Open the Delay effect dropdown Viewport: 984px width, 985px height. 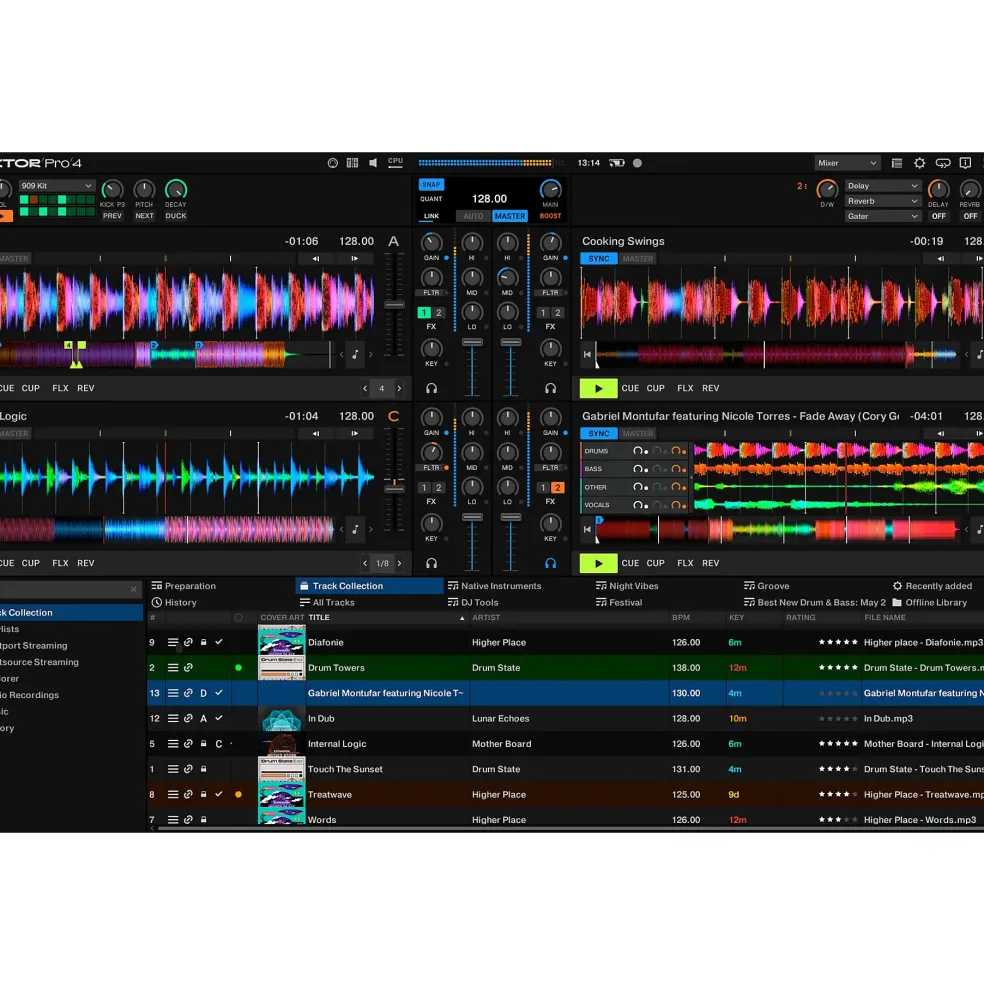pos(882,186)
